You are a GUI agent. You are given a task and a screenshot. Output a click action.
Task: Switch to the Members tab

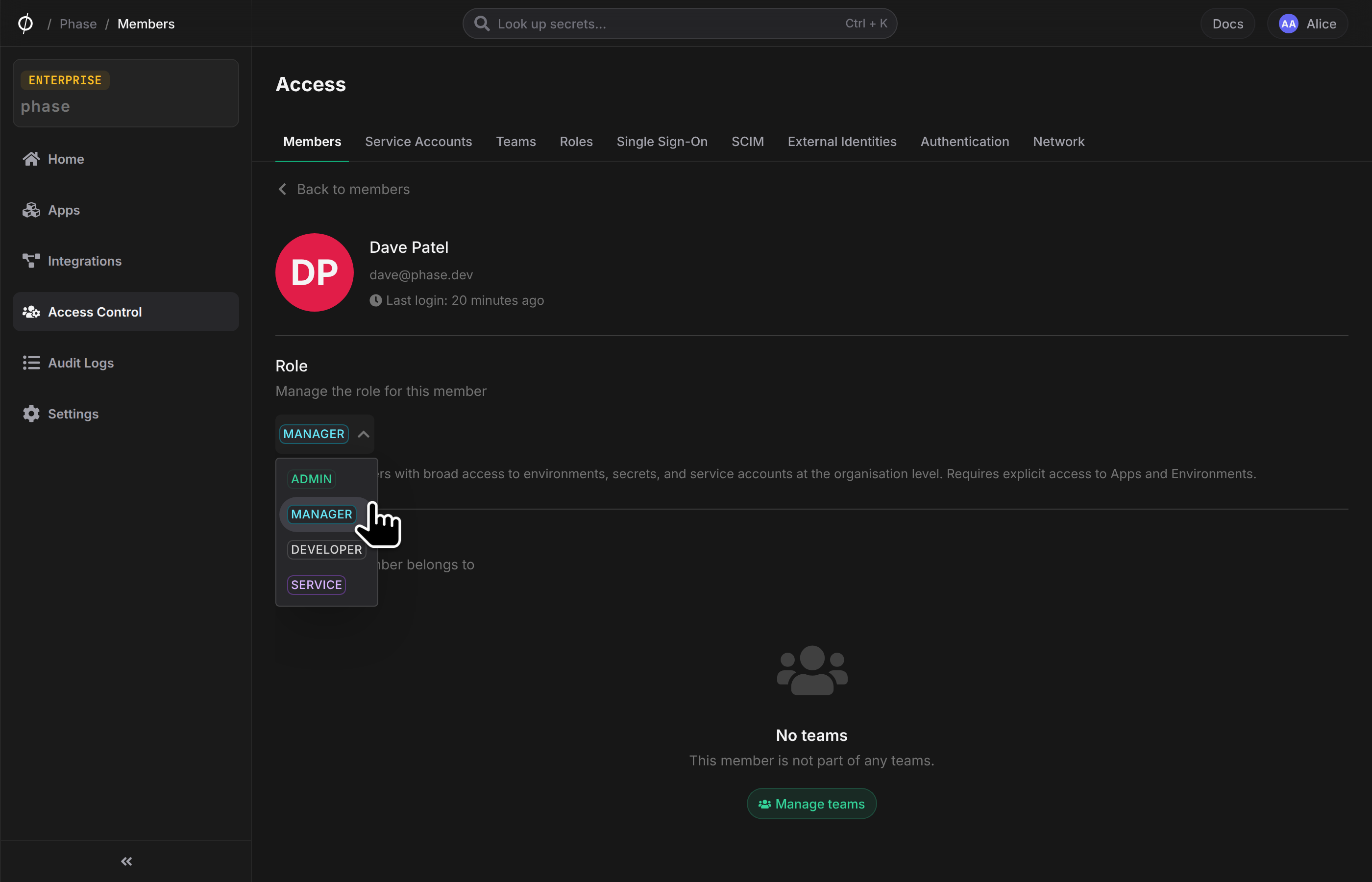[312, 142]
